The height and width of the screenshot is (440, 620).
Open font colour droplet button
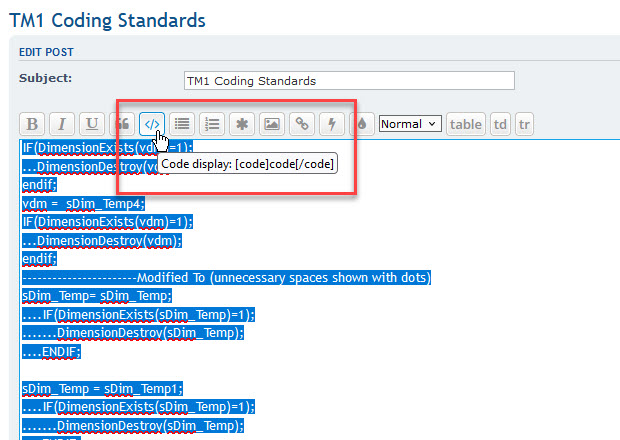362,124
